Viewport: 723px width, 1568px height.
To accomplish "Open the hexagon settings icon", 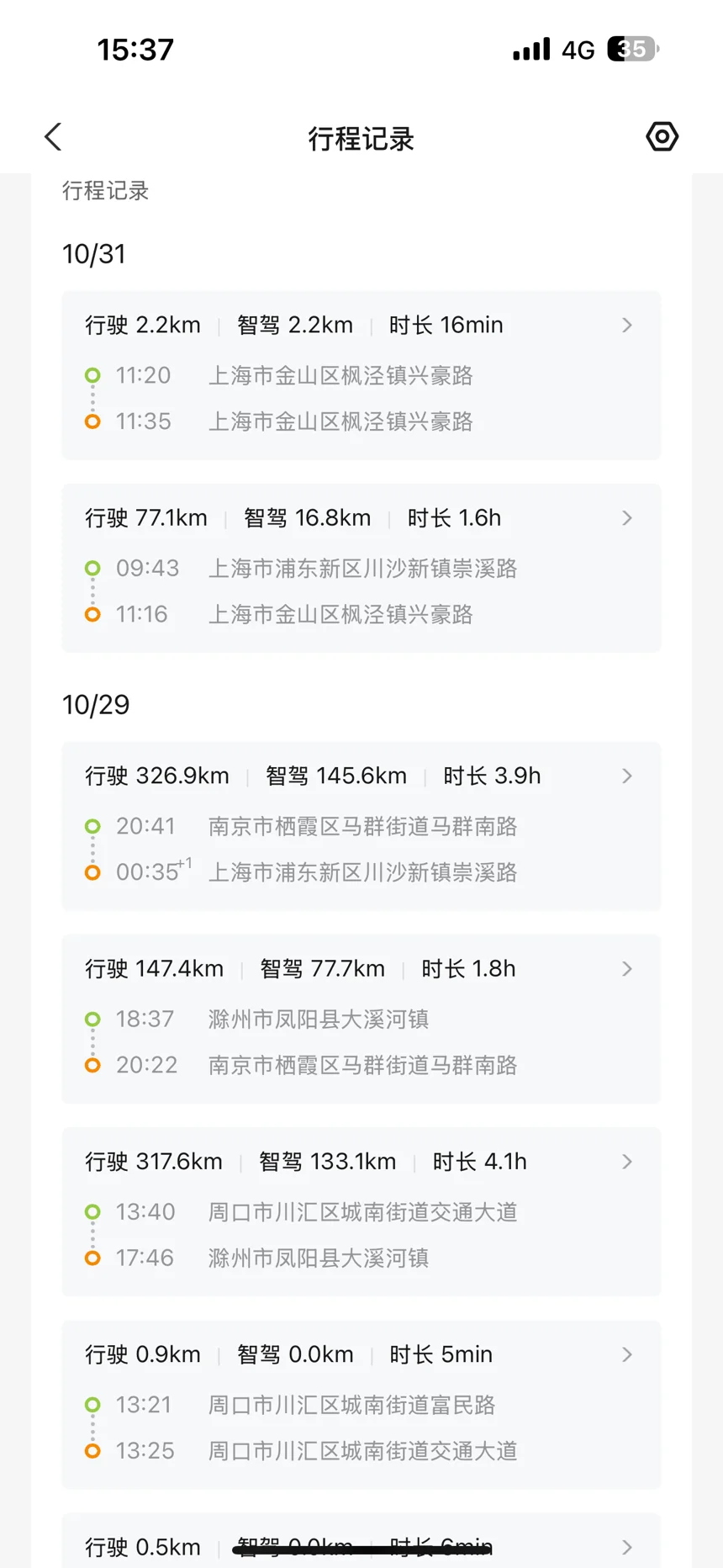I will point(662,136).
